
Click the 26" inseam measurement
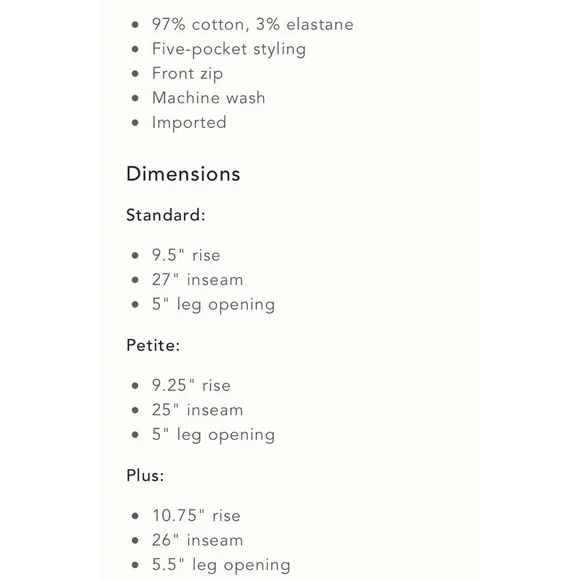[198, 540]
